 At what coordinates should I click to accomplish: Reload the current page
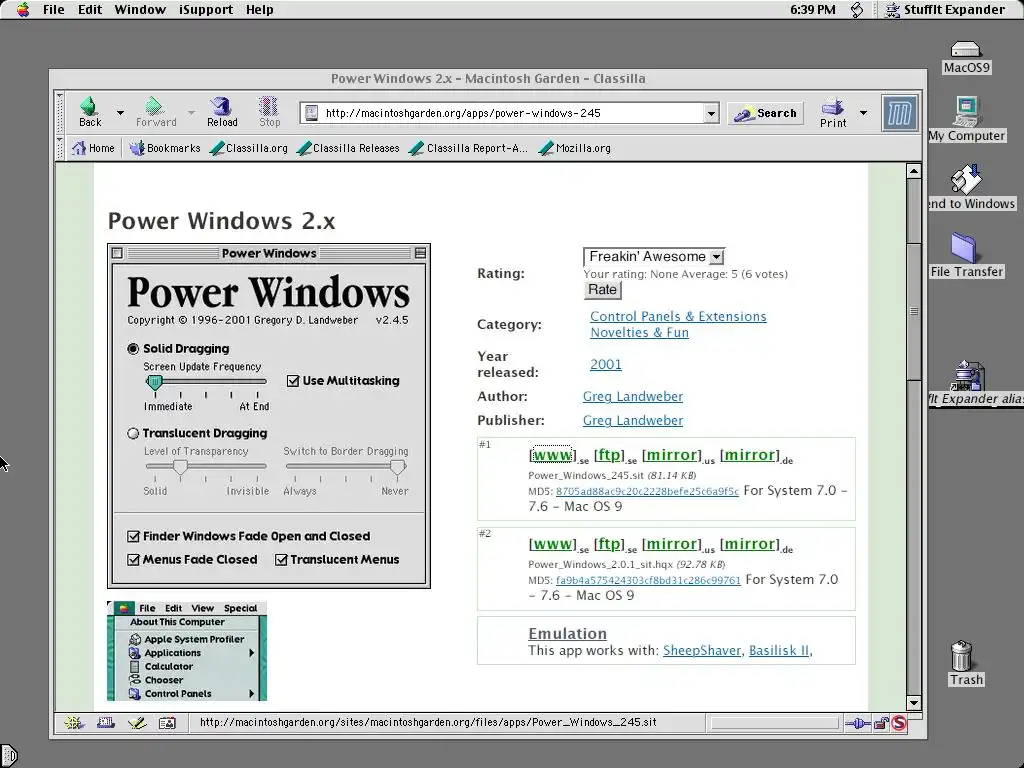coord(222,112)
